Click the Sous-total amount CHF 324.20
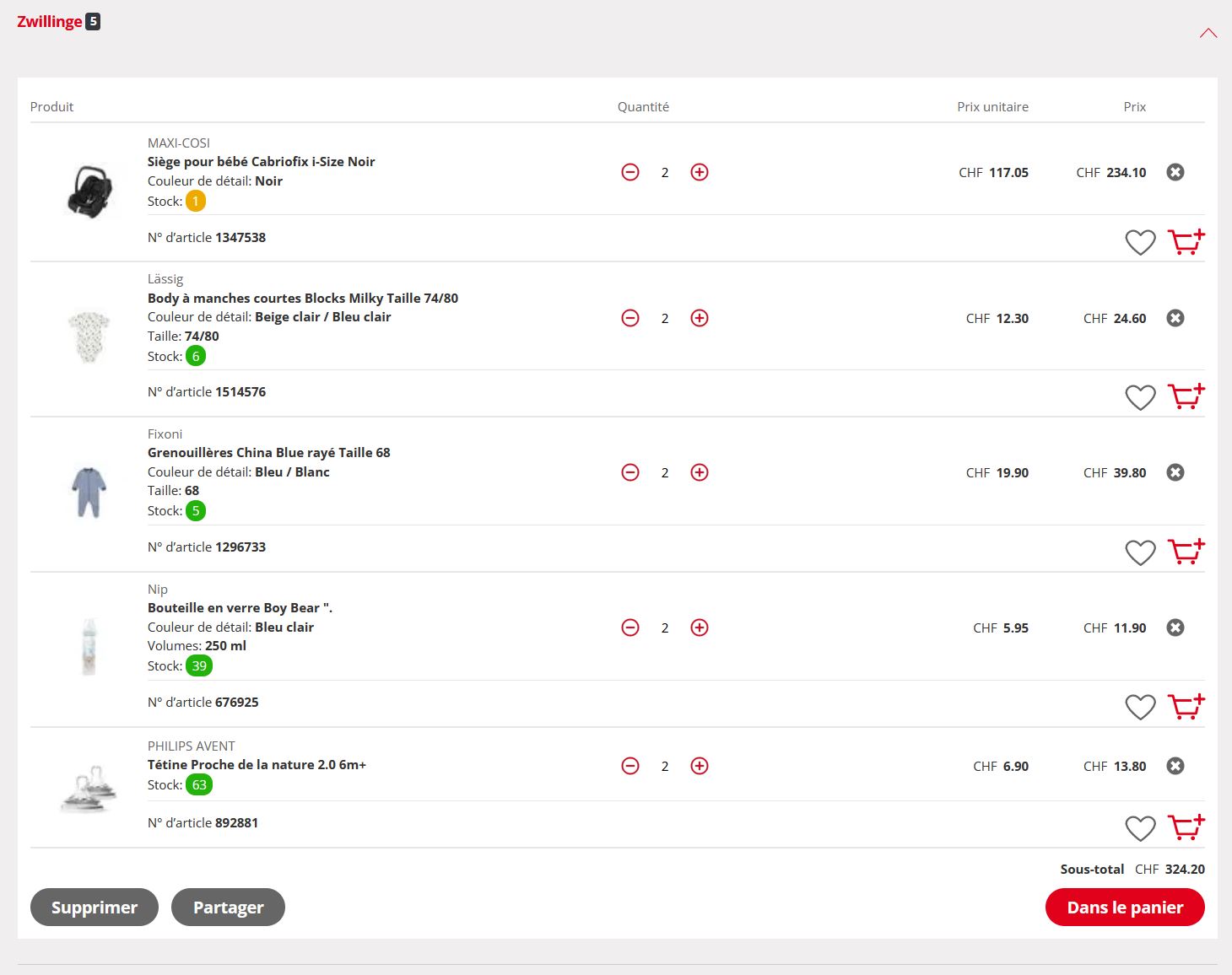The width and height of the screenshot is (1232, 975). (1170, 870)
